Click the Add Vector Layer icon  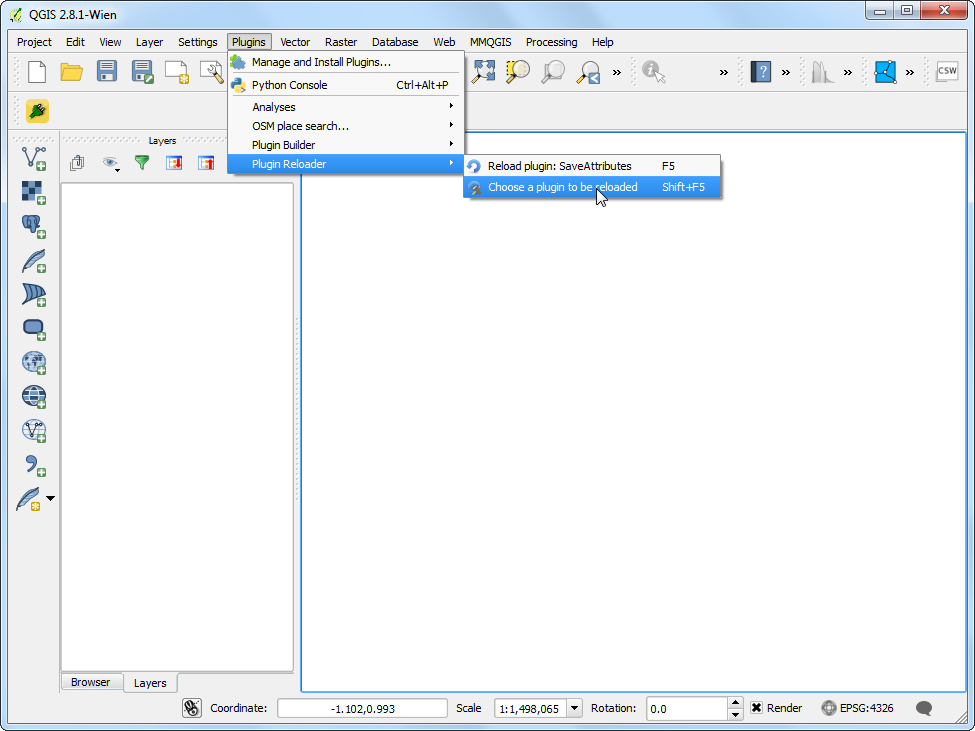point(34,158)
